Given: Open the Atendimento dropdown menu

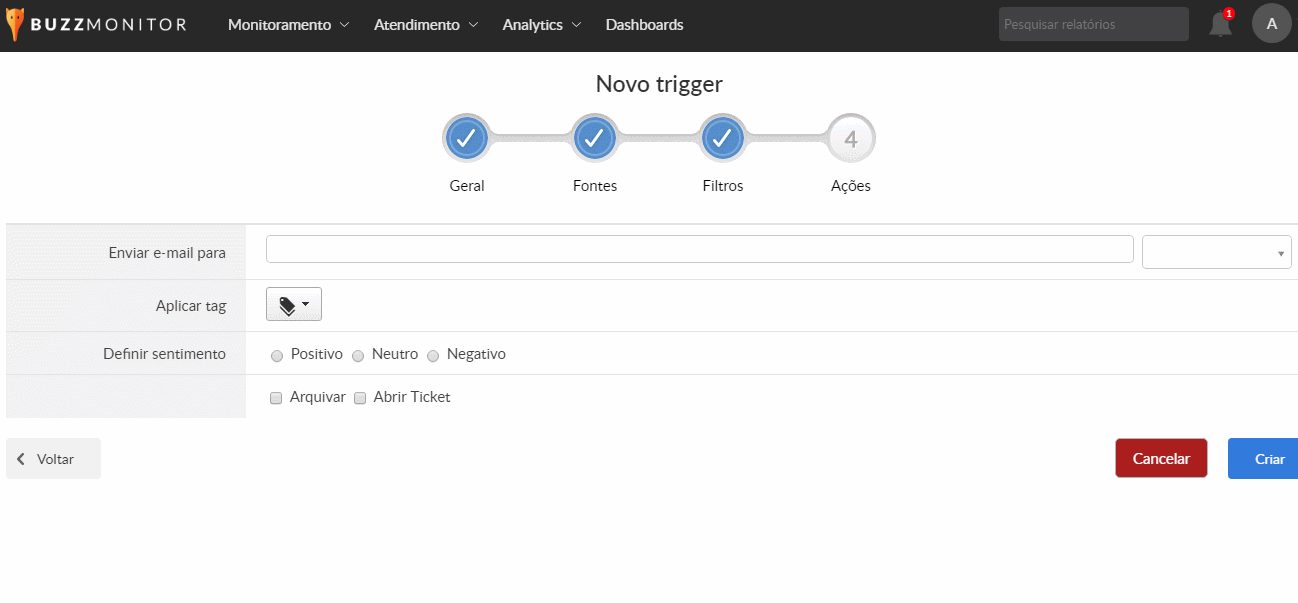Looking at the screenshot, I should (x=426, y=25).
